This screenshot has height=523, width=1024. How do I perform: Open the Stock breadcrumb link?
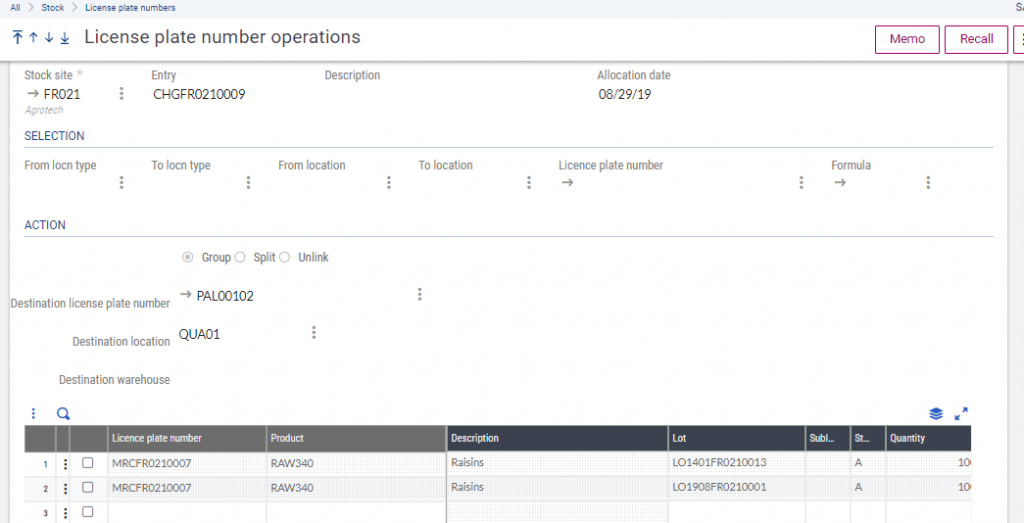pos(53,8)
